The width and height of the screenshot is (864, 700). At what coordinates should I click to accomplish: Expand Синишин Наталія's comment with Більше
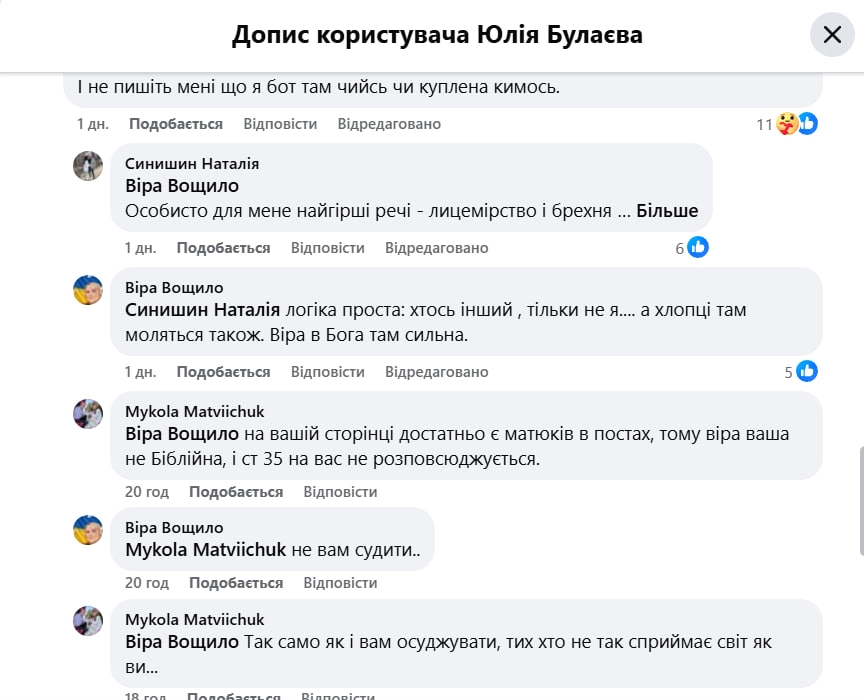point(667,211)
